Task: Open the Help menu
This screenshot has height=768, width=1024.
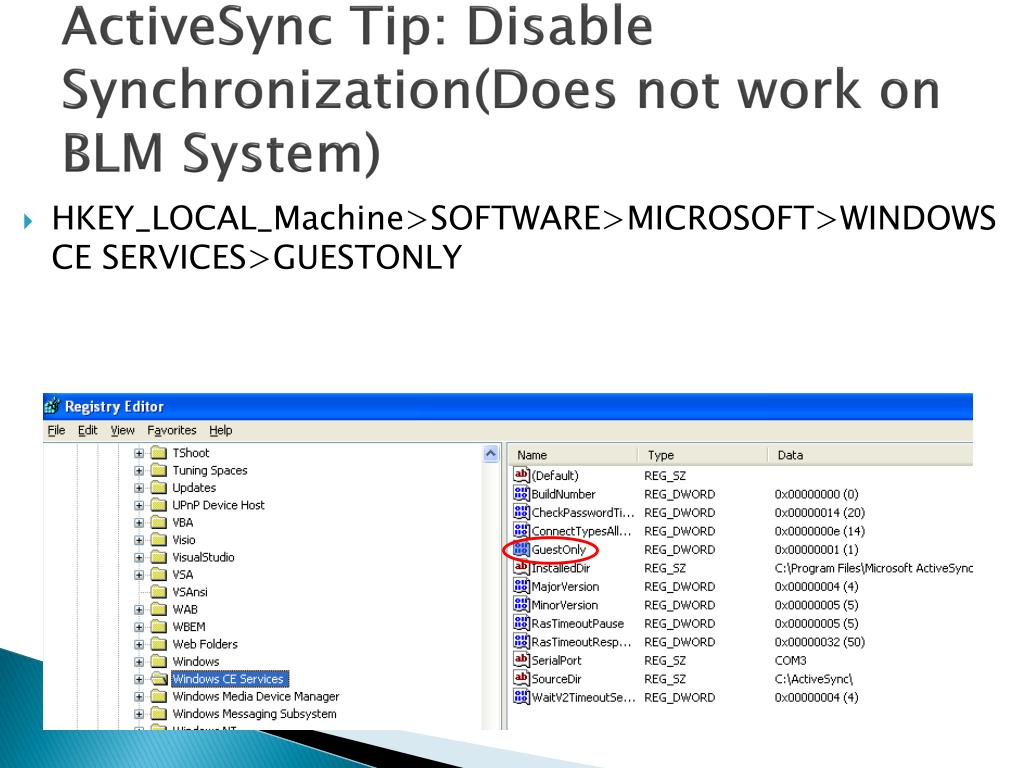Action: (x=221, y=430)
